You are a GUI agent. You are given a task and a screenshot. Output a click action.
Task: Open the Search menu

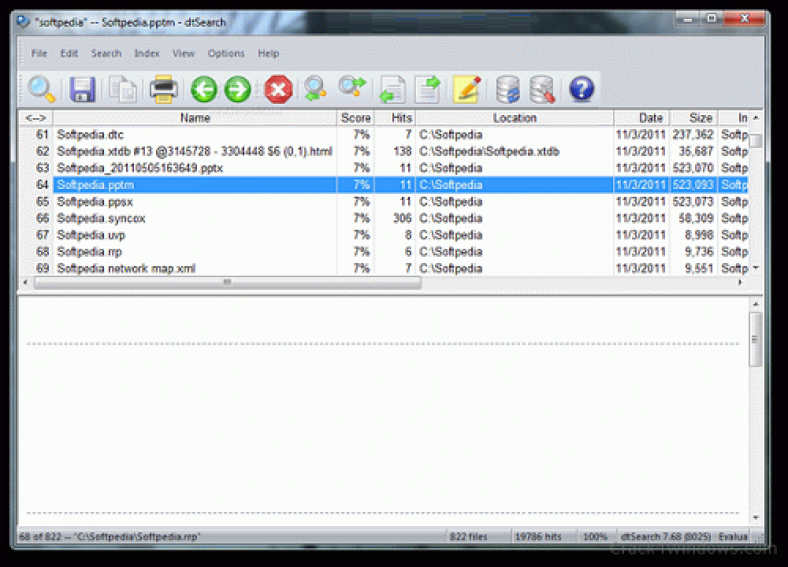point(106,53)
